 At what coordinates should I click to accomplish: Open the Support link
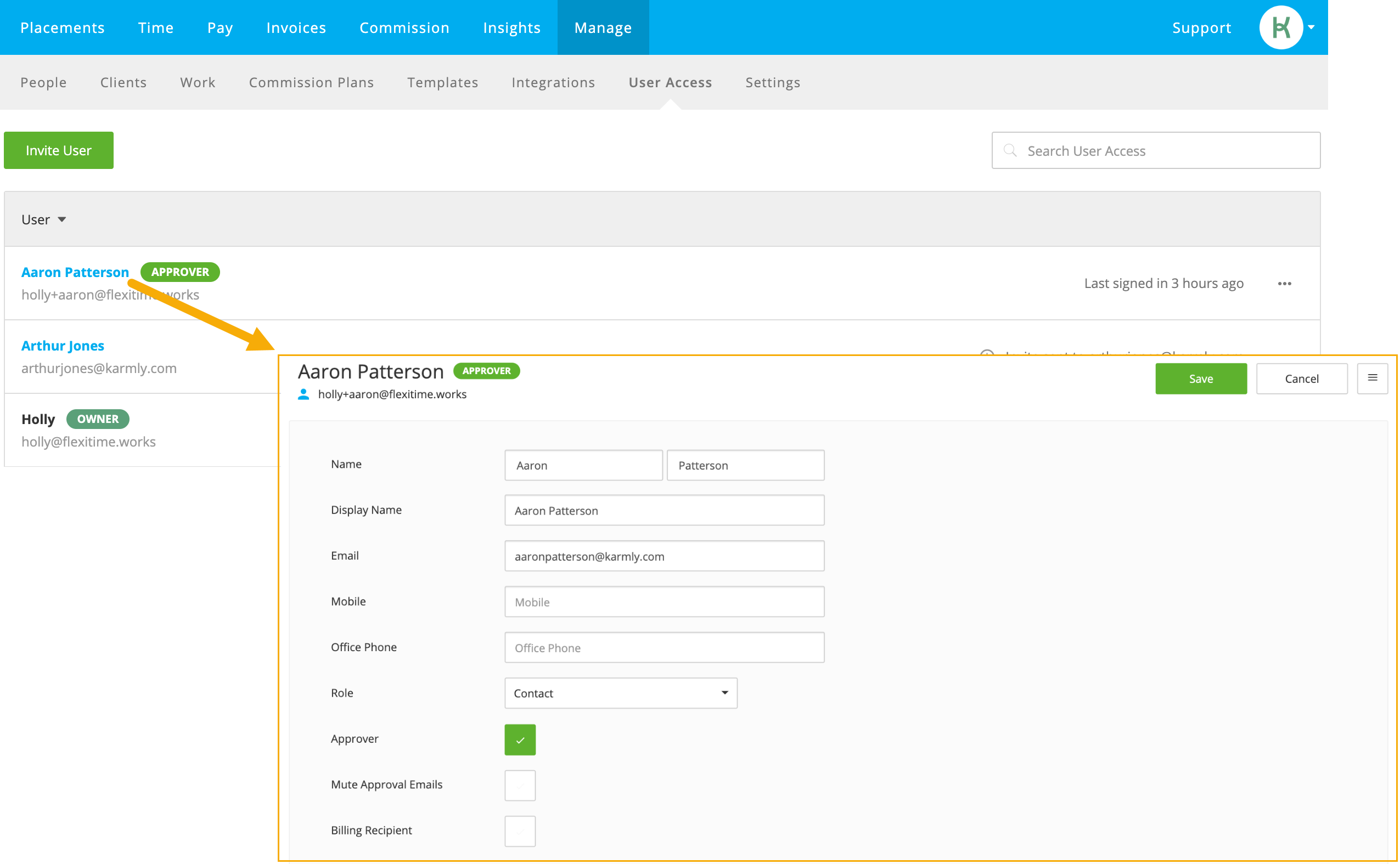(1202, 27)
